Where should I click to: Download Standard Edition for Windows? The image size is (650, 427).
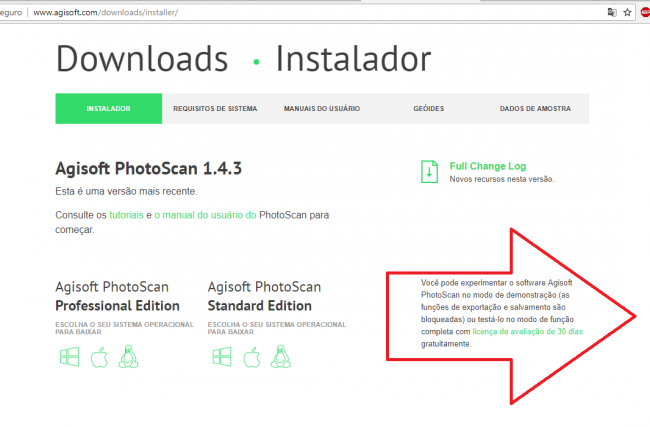pos(222,357)
